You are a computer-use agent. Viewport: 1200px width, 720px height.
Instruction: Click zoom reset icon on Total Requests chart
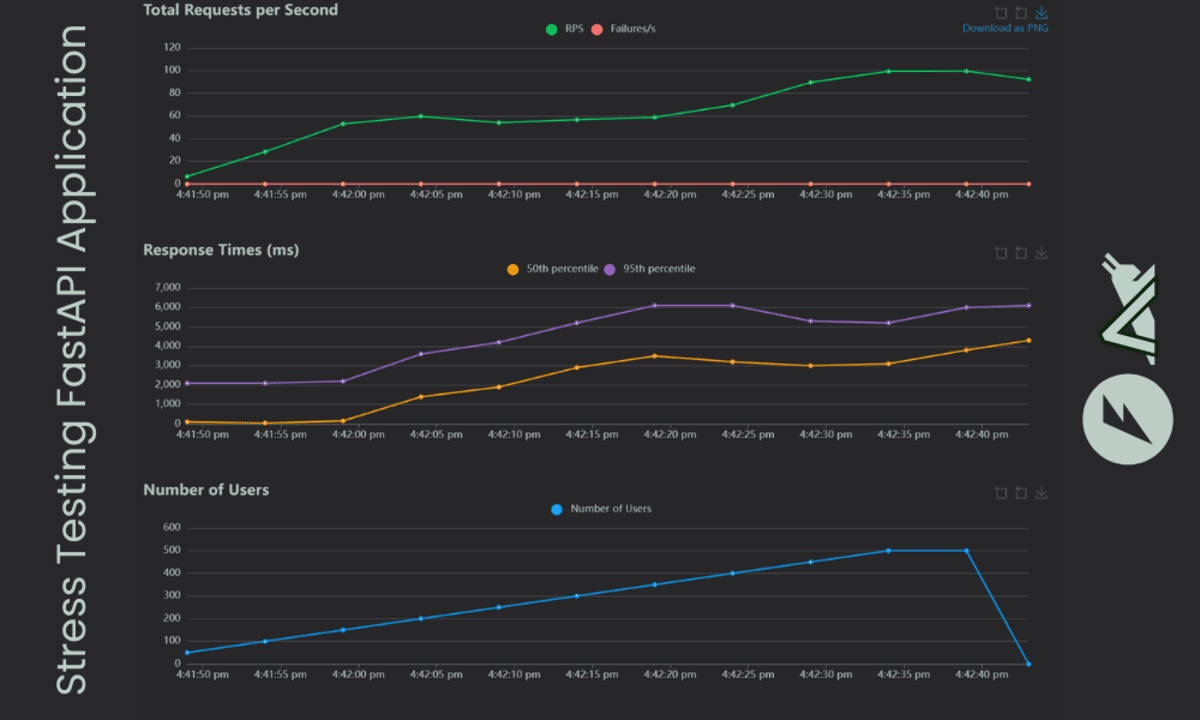pos(1021,13)
